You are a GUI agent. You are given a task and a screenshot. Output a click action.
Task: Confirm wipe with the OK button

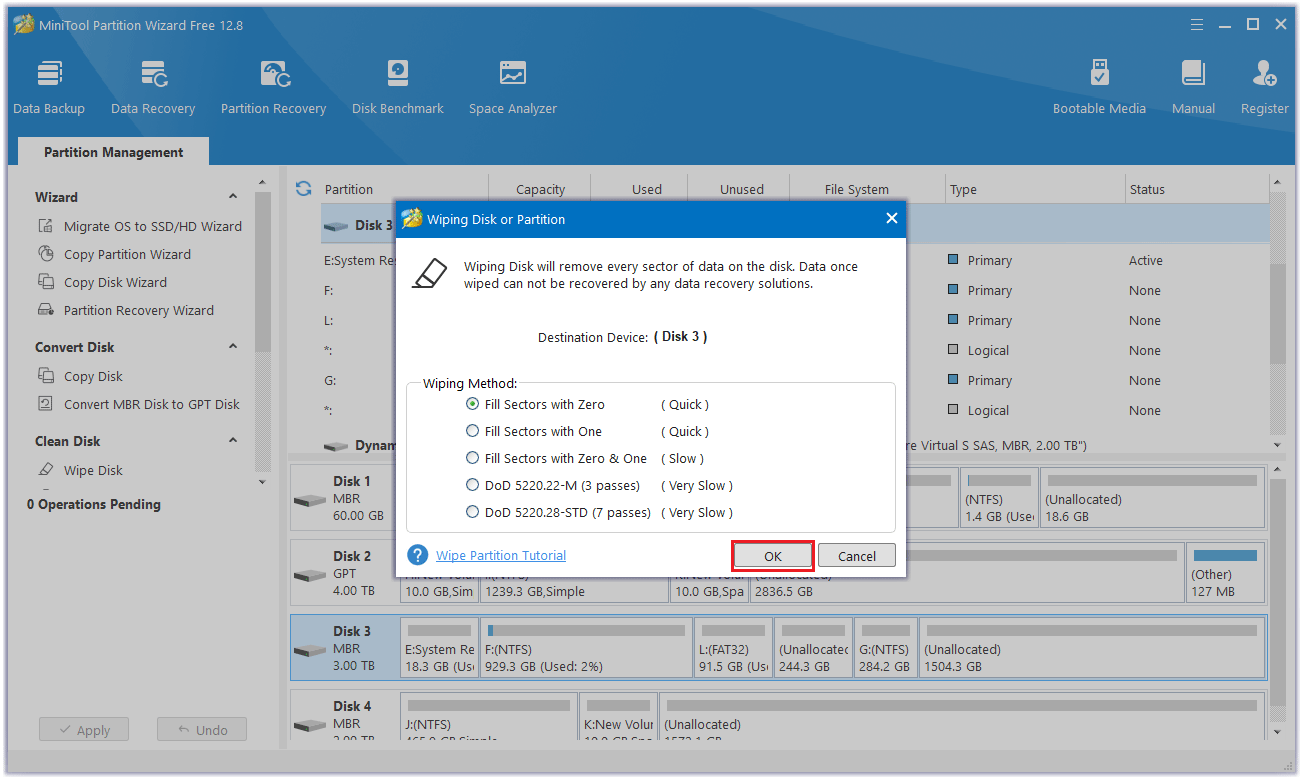click(772, 556)
